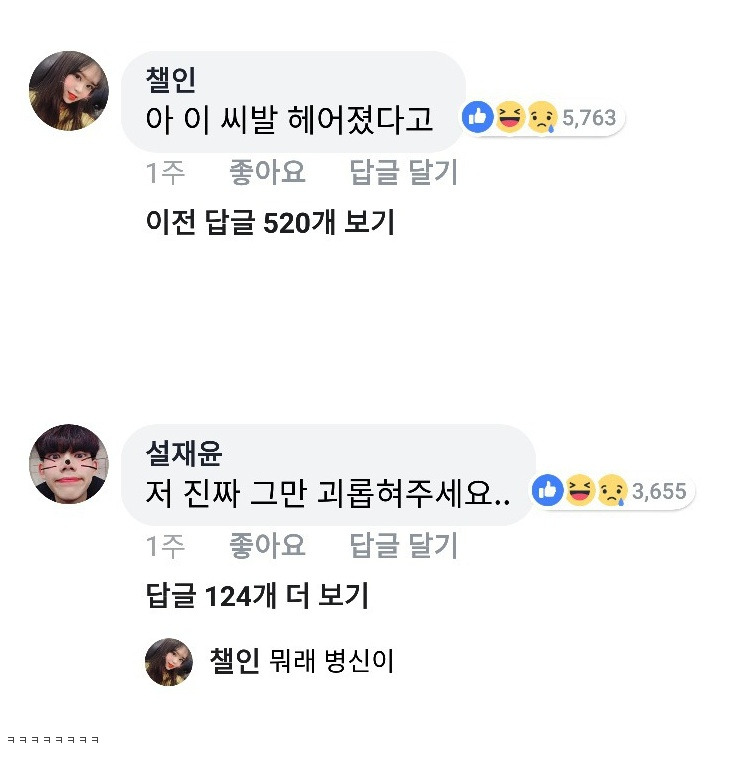Expand 이전 답글 520개 보기

point(270,222)
